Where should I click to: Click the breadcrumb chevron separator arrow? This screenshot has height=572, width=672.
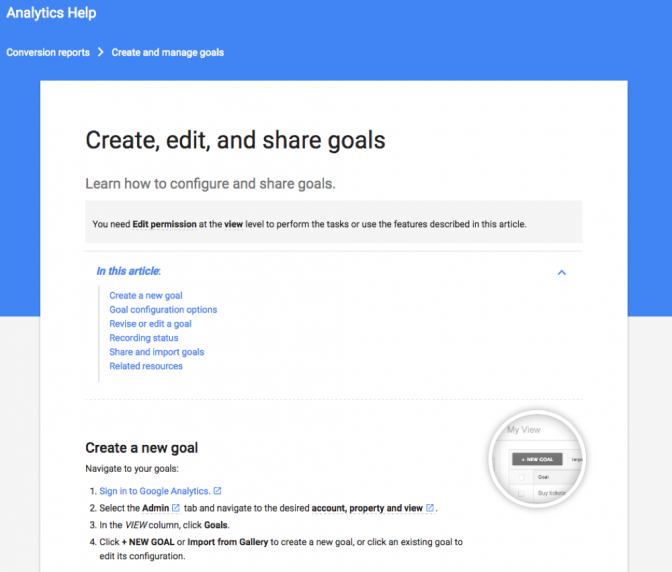tap(101, 52)
